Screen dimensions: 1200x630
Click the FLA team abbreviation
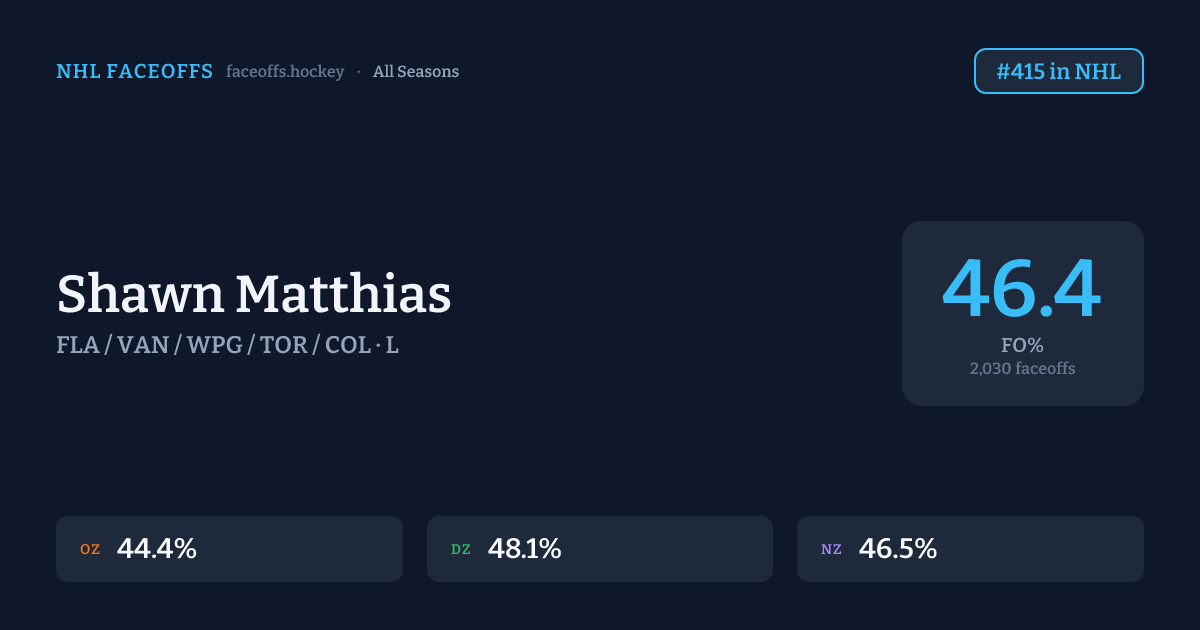[77, 346]
